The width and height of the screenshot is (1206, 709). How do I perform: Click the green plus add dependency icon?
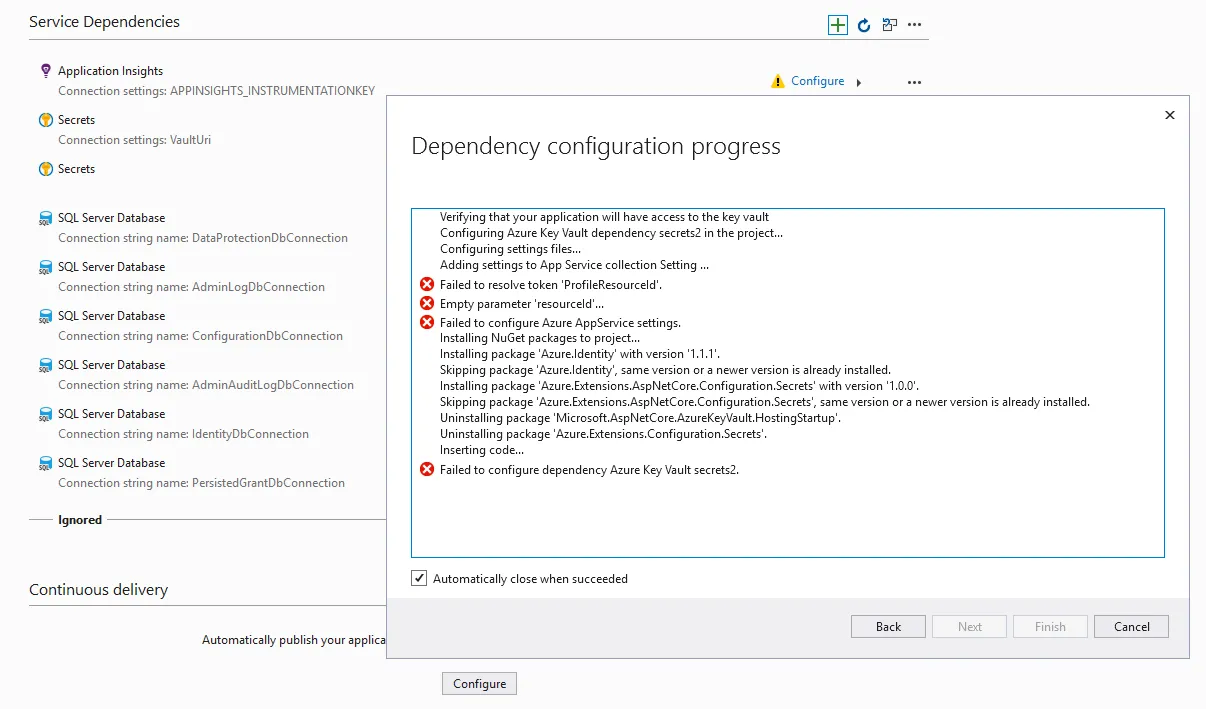coord(838,25)
